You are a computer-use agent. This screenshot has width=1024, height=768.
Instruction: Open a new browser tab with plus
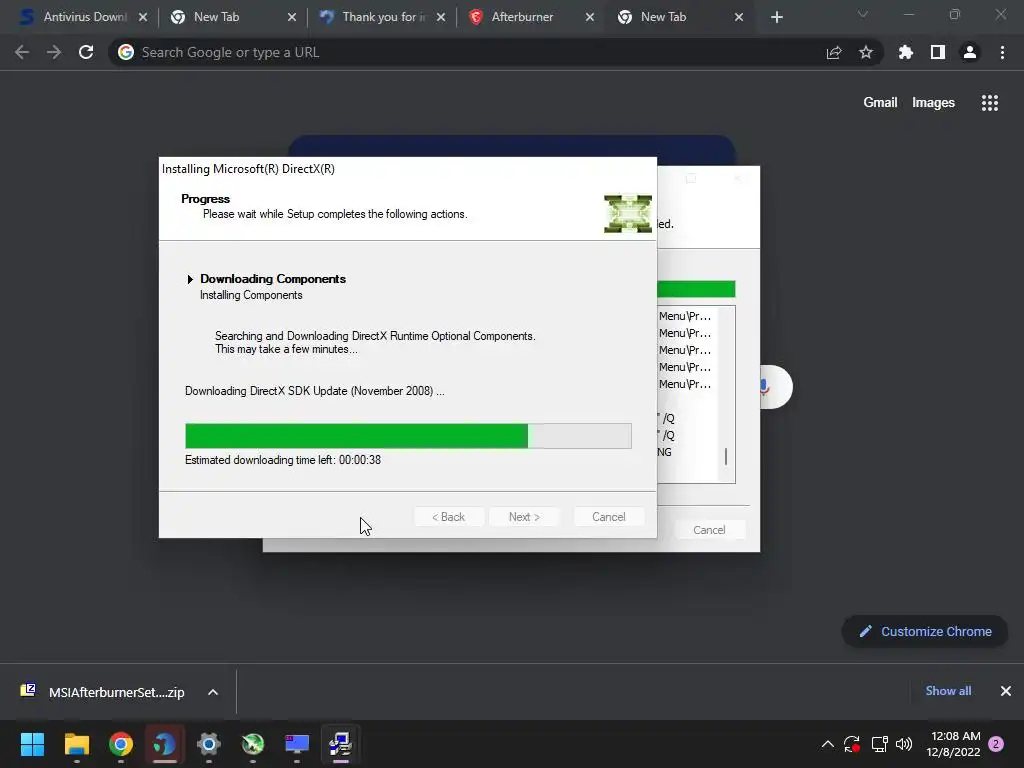776,17
